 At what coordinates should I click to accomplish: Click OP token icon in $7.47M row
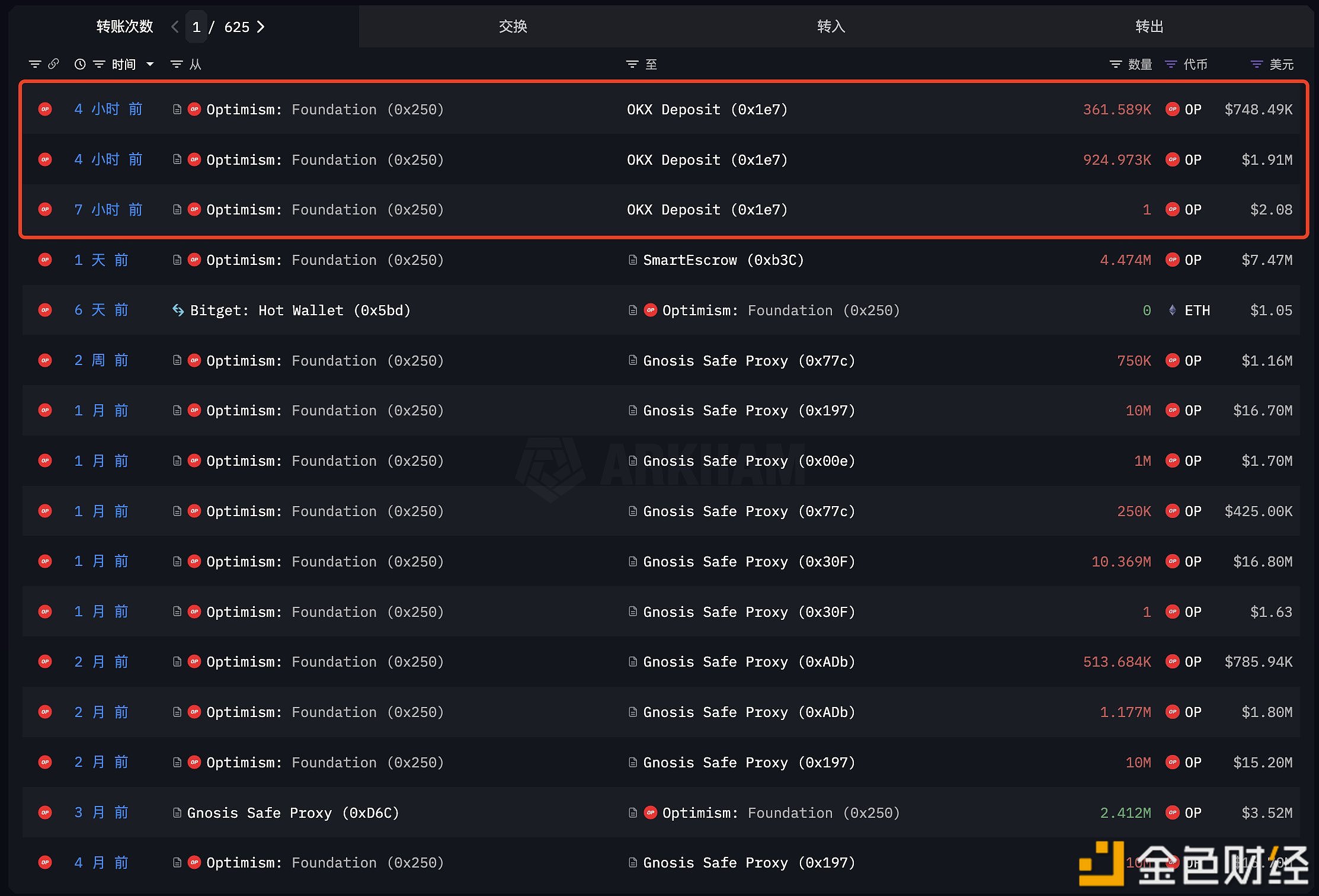[1172, 260]
